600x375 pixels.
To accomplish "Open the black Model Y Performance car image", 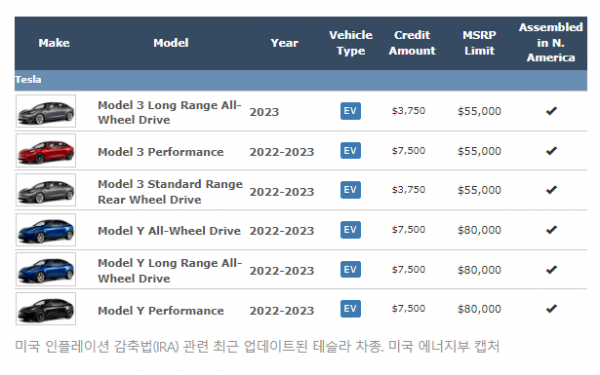I will tap(46, 309).
